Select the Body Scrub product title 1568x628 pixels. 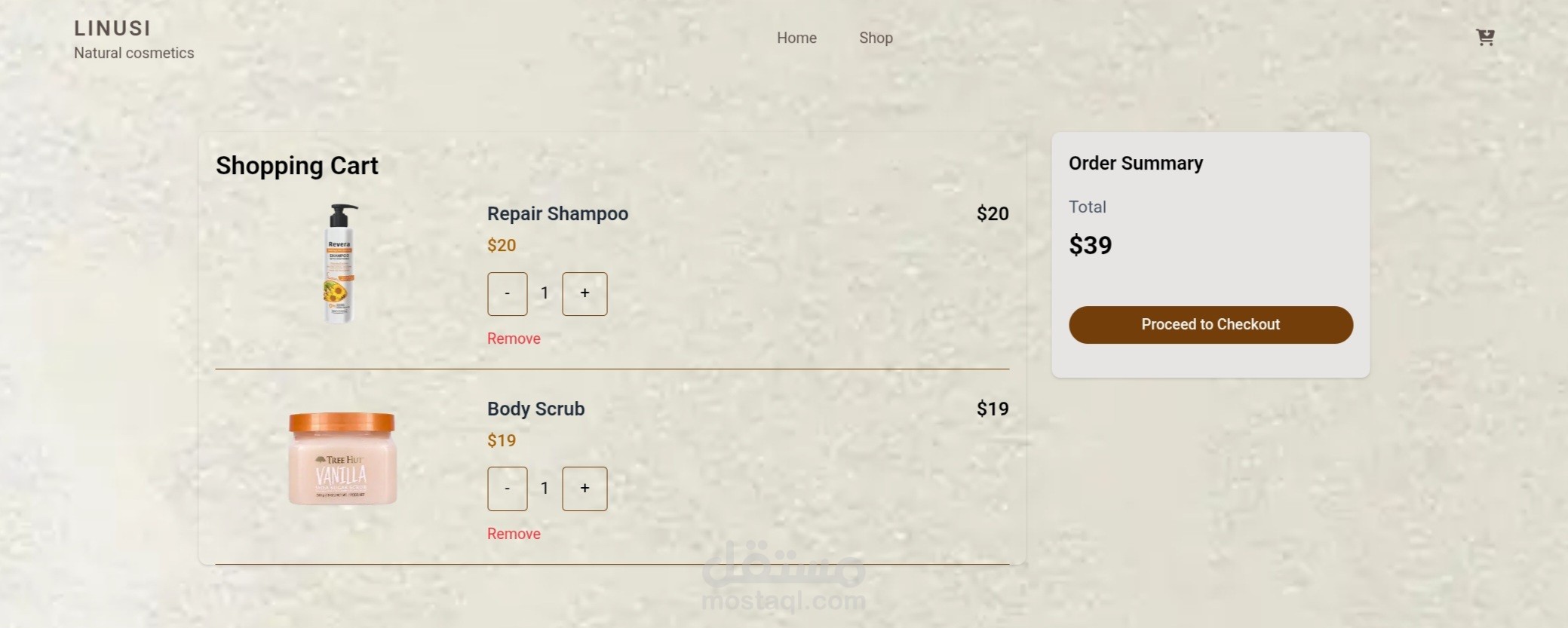pos(535,409)
